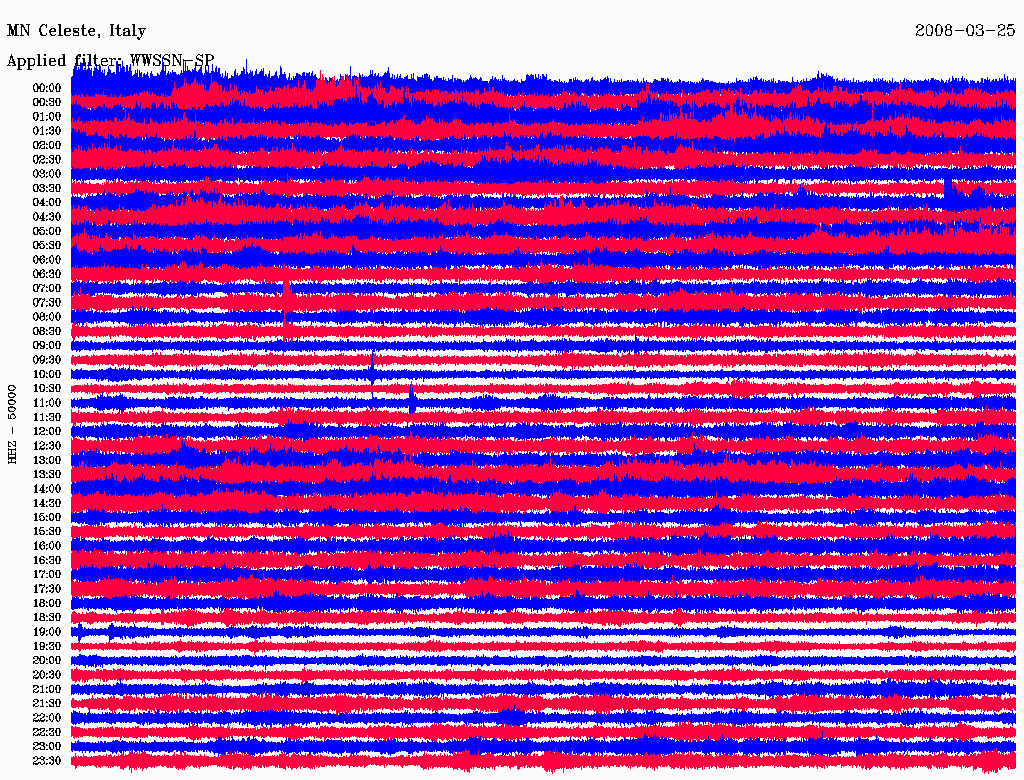Click the blue spike on the 11:00 trace
Viewport: 1024px width, 780px height.
(412, 400)
